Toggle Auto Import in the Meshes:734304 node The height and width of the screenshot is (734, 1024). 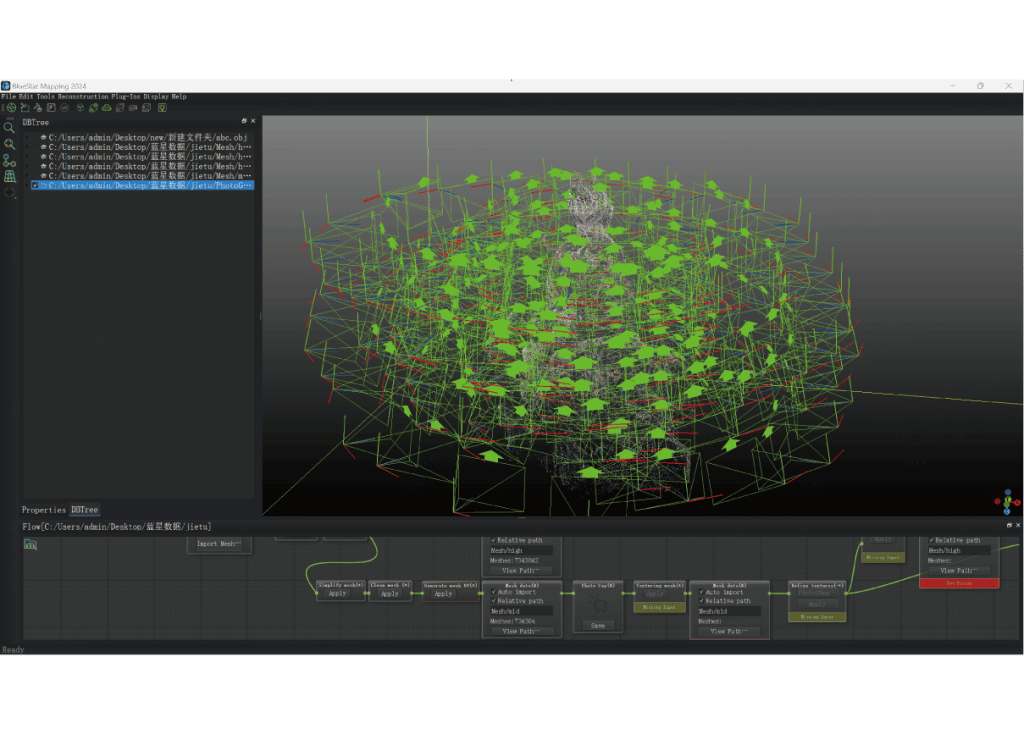[494, 592]
